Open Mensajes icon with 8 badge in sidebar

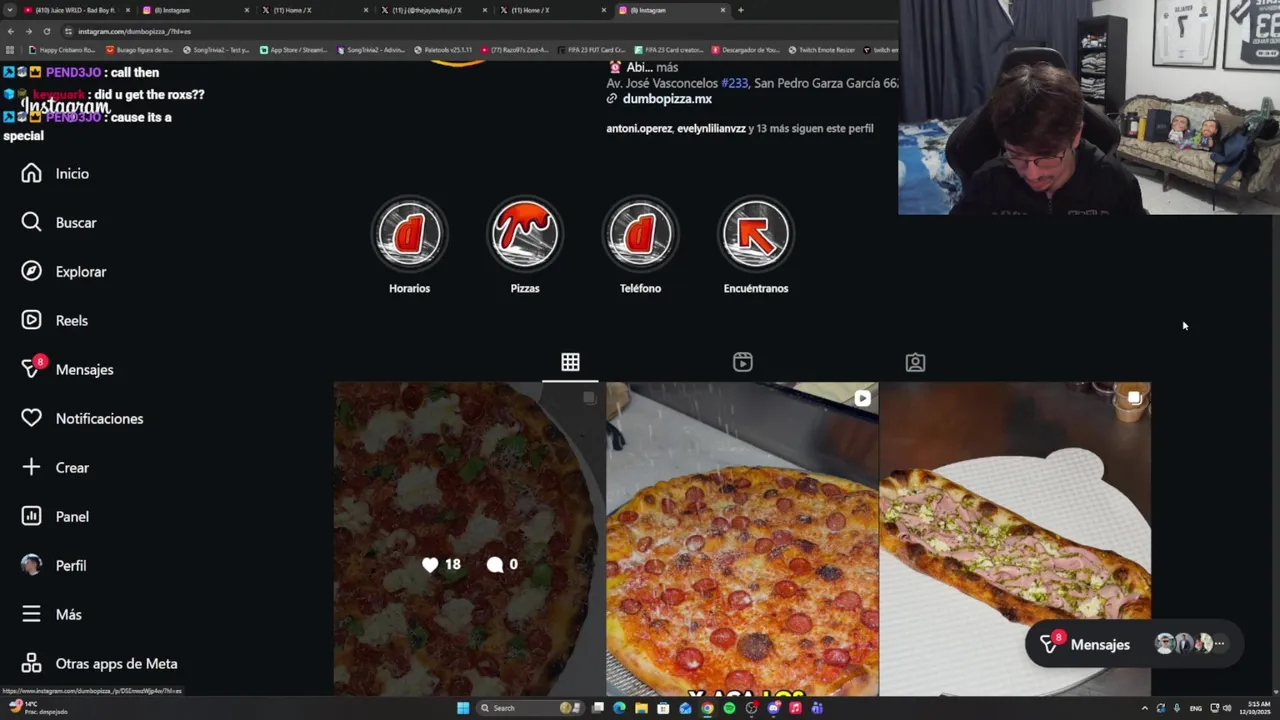click(x=31, y=369)
